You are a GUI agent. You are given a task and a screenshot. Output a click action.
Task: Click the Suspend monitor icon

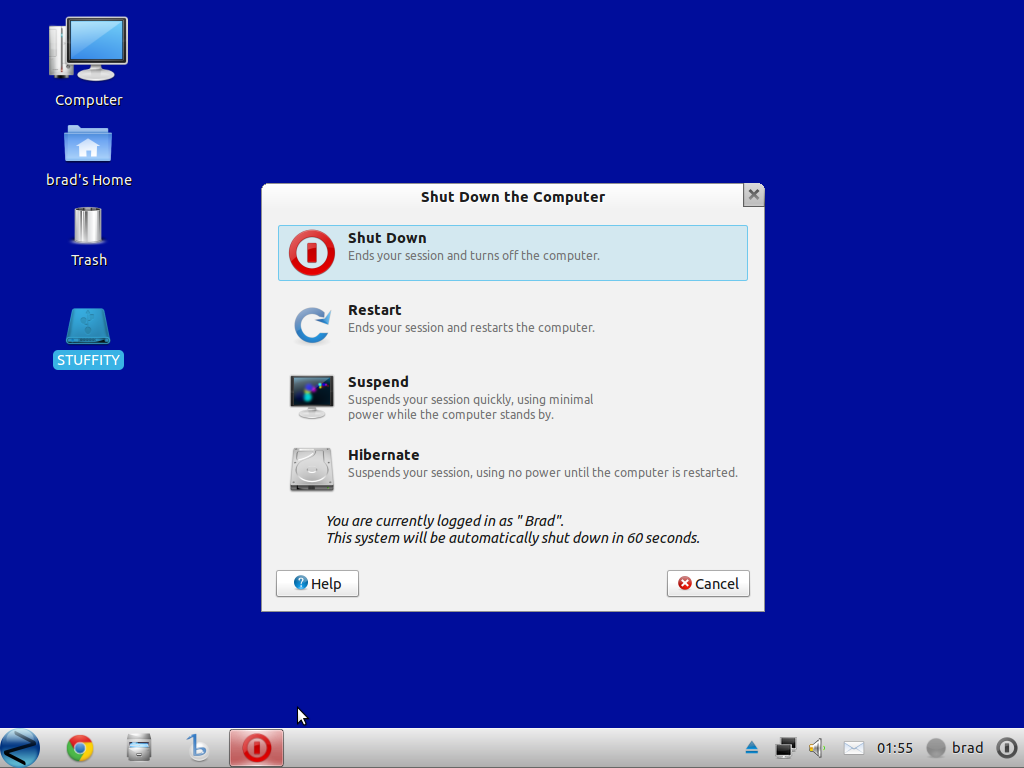312,396
